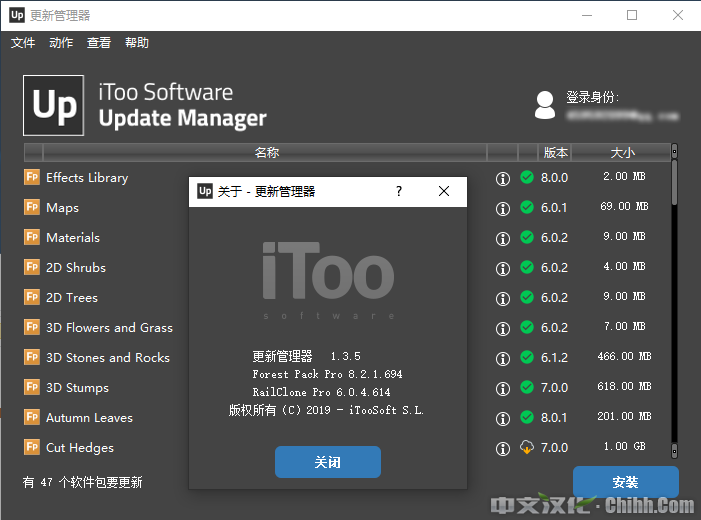Viewport: 701px width, 520px height.
Task: Click the scroll-down arrow of the package list
Action: tap(675, 452)
